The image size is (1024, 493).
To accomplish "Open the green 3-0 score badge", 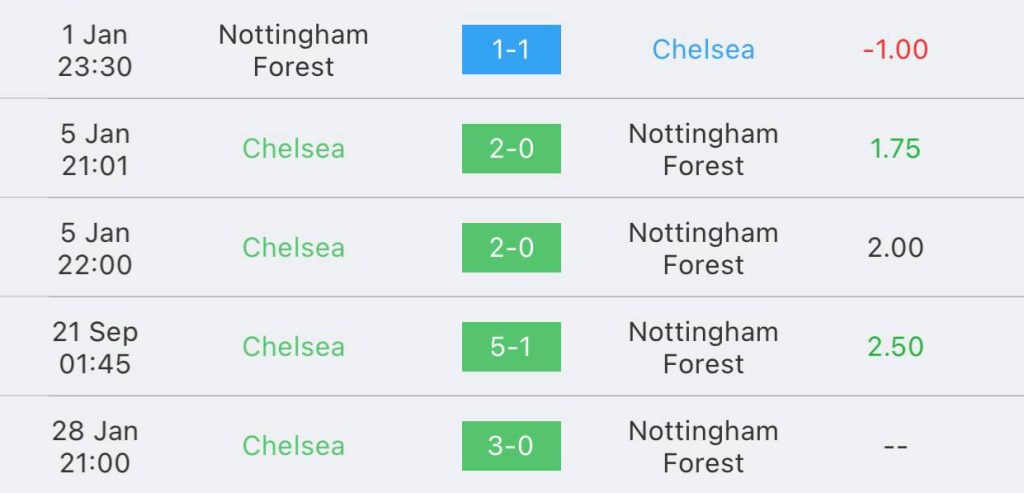I will click(x=511, y=446).
